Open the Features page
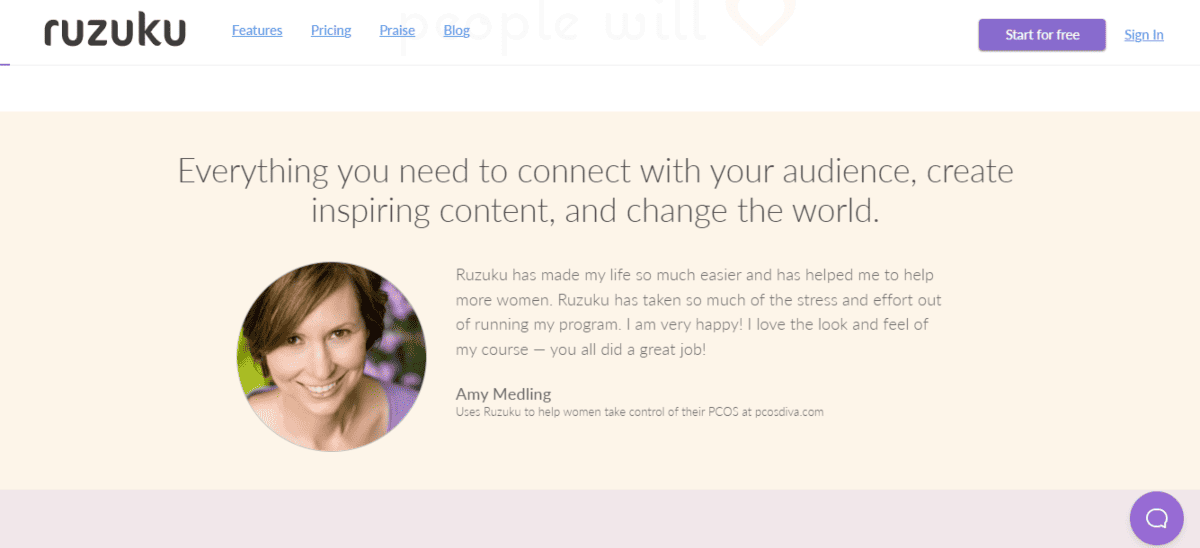Screen dimensions: 1200x548 click(257, 31)
